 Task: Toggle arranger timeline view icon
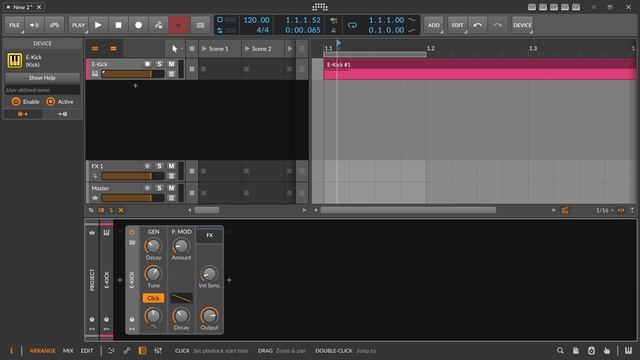pyautogui.click(x=113, y=49)
